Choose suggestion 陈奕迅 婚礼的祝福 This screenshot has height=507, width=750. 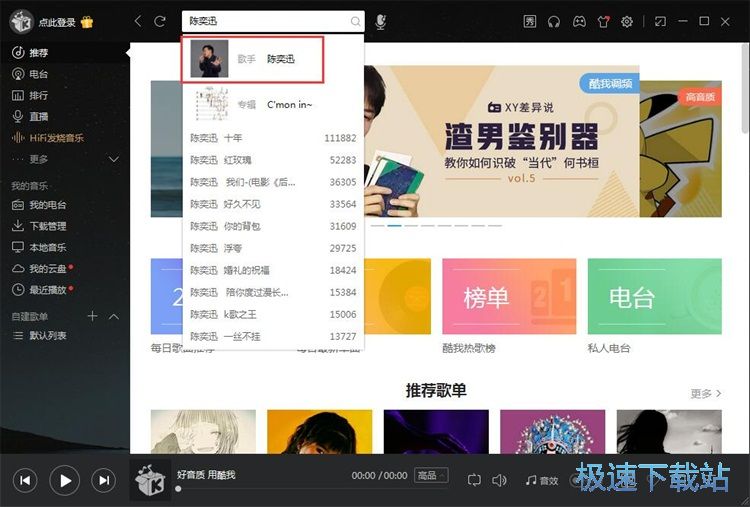pos(273,270)
